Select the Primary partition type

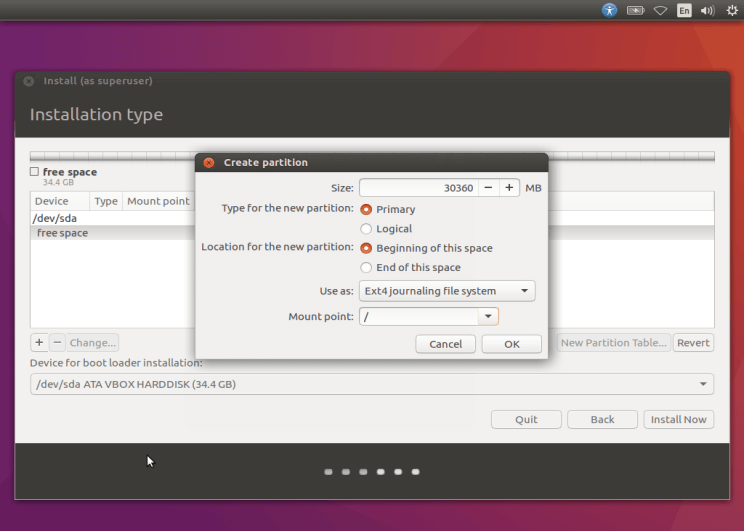click(366, 210)
